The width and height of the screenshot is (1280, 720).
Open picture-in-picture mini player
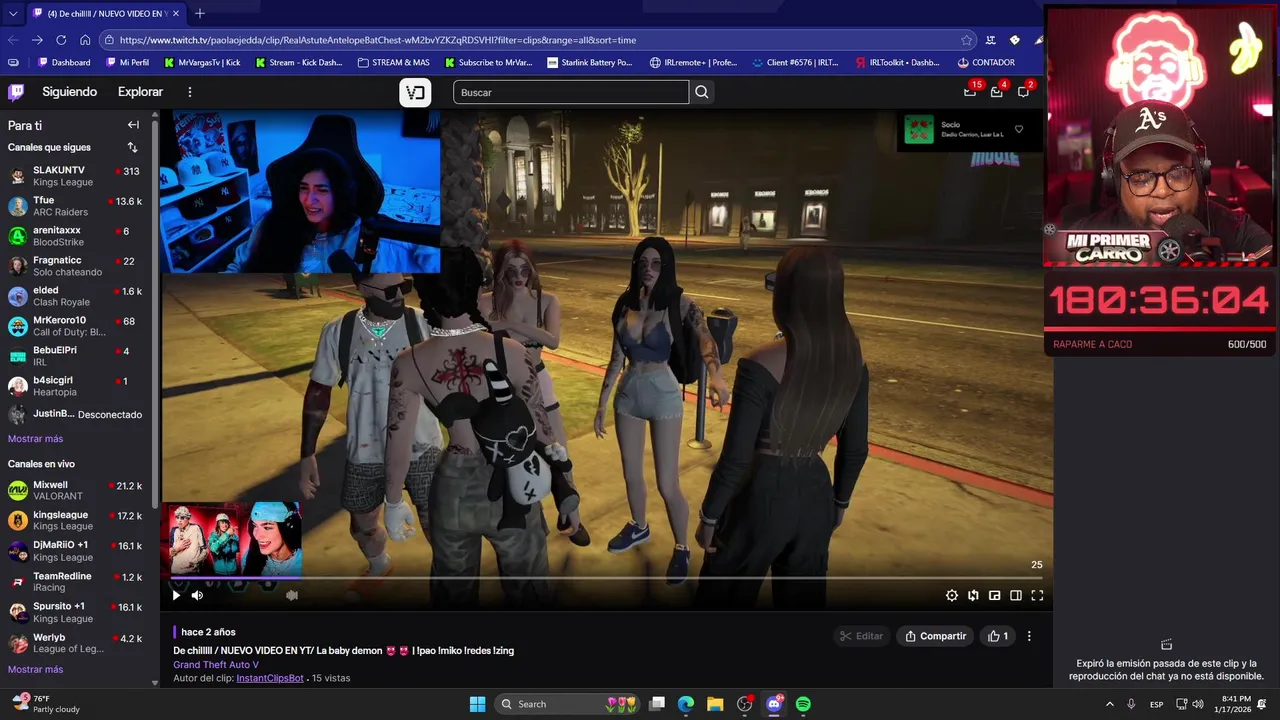pyautogui.click(x=995, y=595)
